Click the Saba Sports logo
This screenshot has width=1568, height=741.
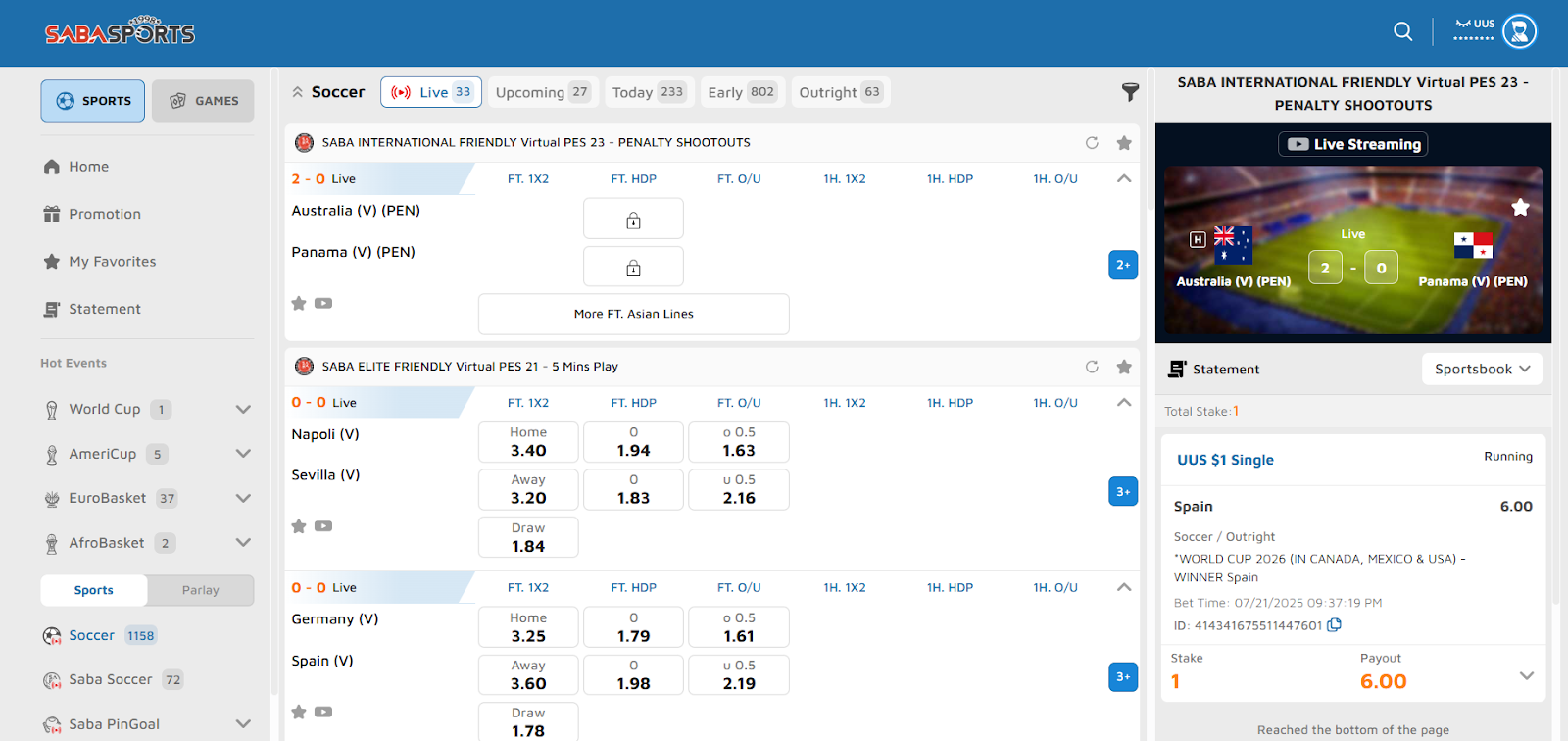[120, 31]
